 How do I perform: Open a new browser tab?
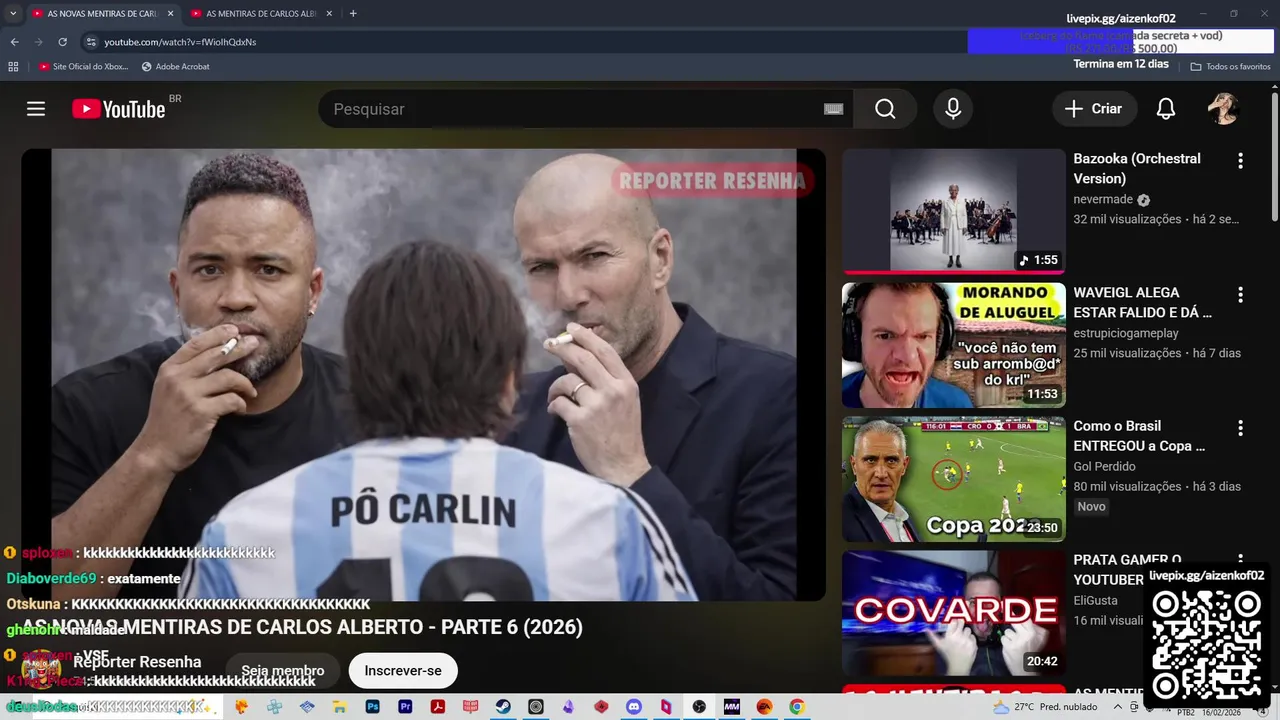point(353,14)
